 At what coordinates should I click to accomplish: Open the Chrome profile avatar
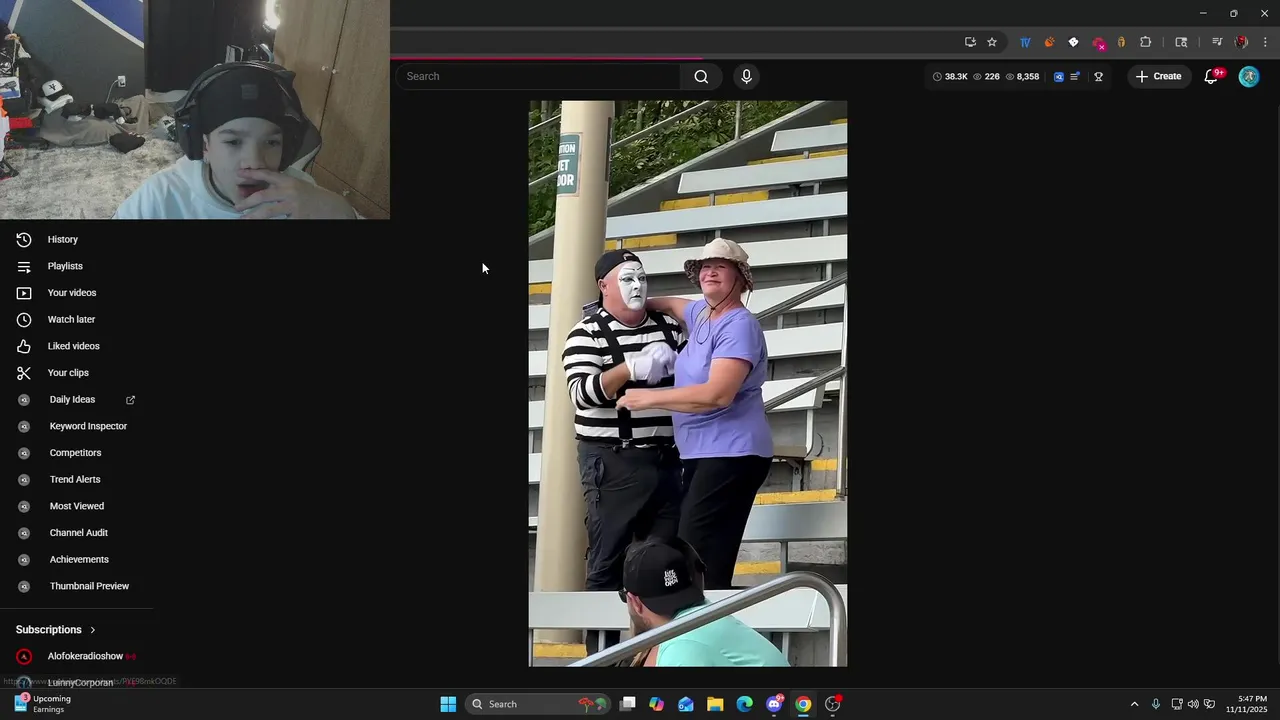pos(1241,42)
